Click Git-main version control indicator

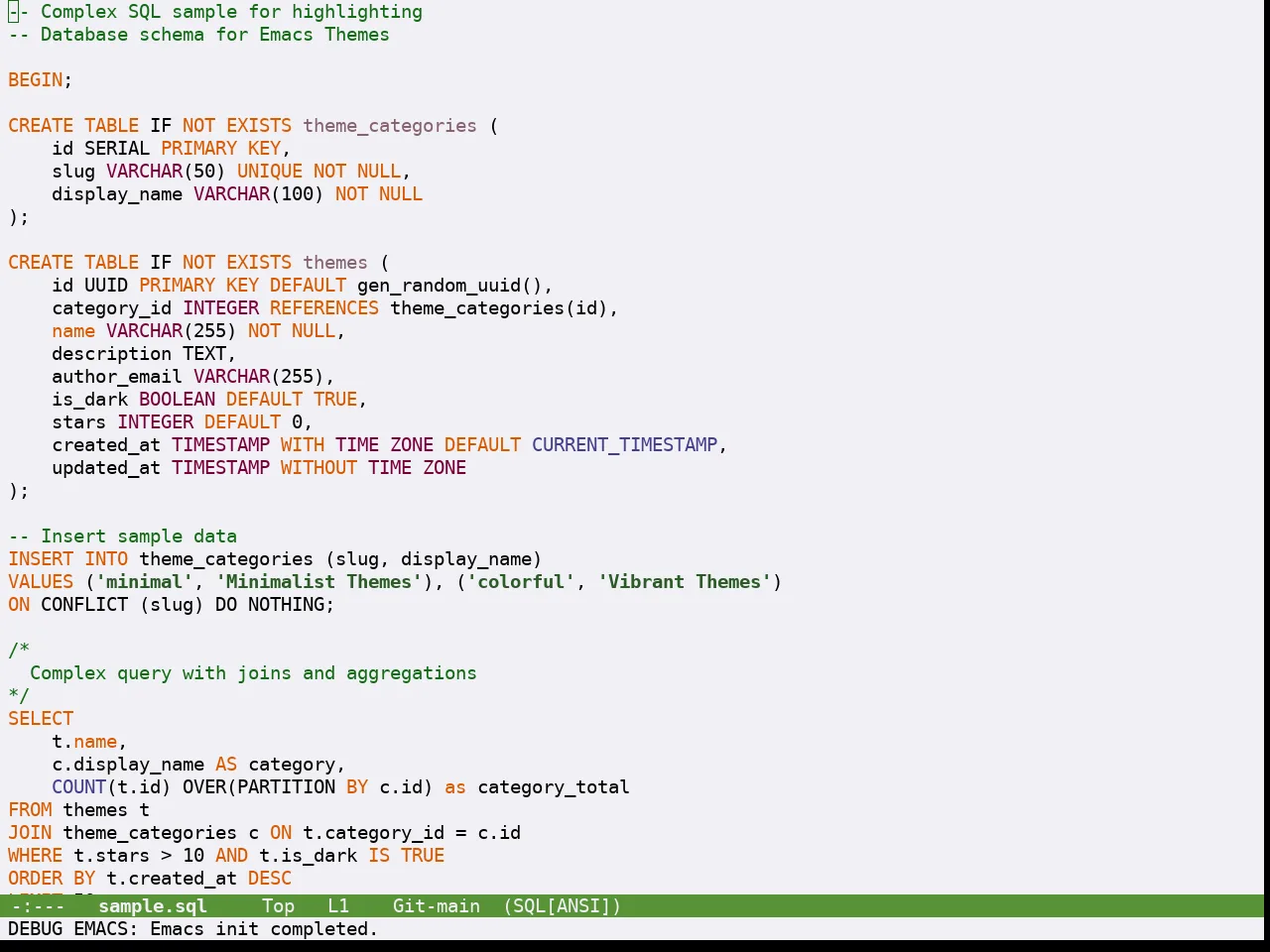pyautogui.click(x=437, y=905)
